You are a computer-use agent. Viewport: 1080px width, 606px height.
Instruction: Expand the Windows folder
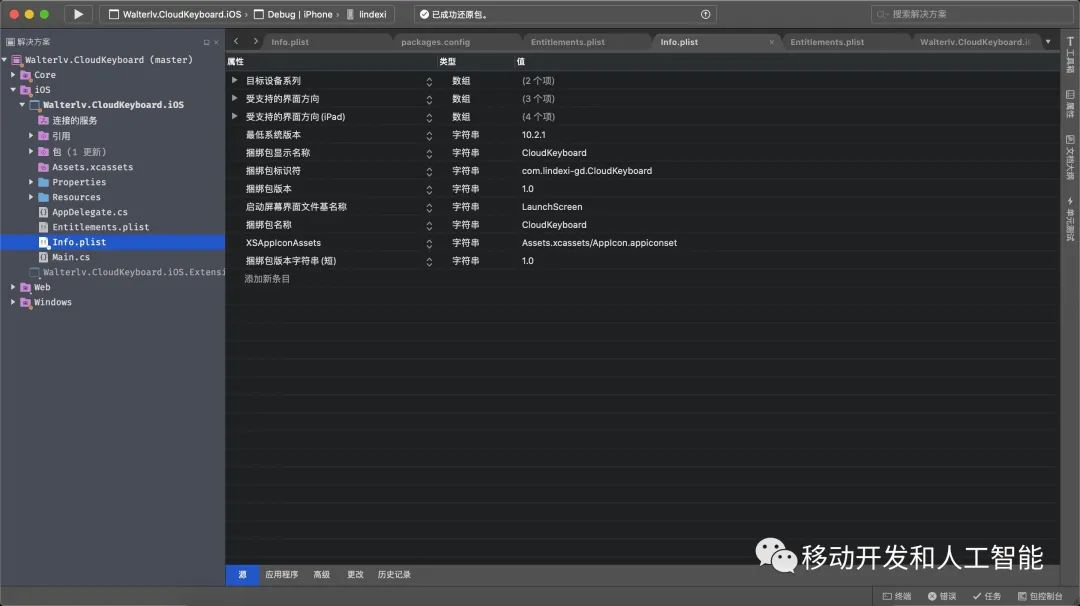click(x=13, y=302)
